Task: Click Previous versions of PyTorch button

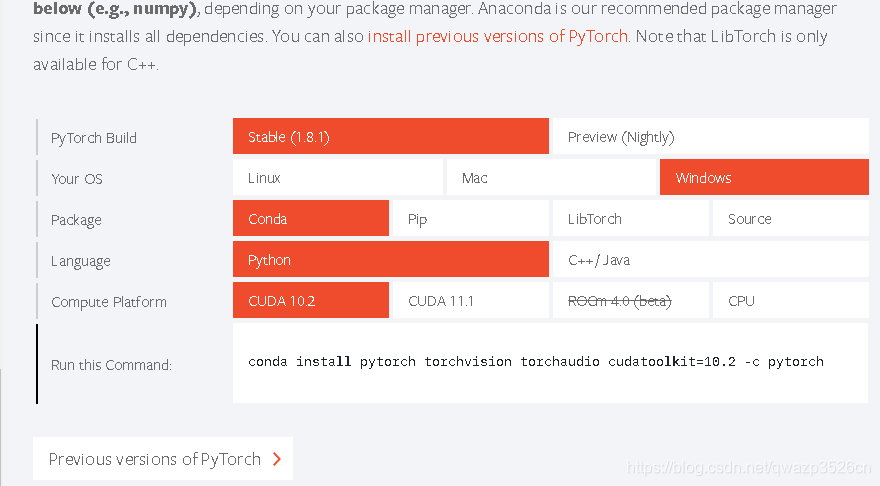Action: click(163, 459)
